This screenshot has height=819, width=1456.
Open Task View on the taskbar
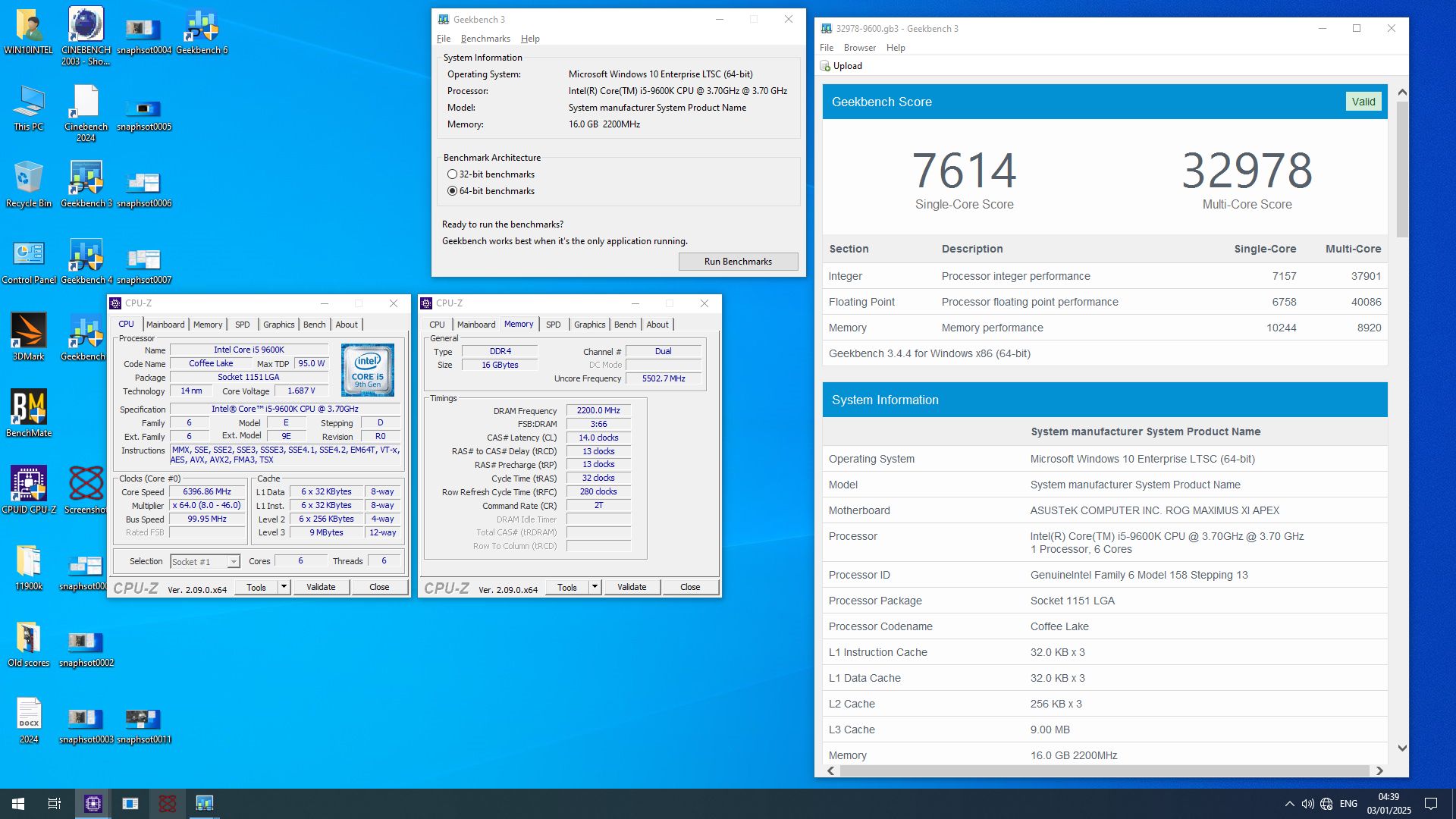pyautogui.click(x=55, y=804)
